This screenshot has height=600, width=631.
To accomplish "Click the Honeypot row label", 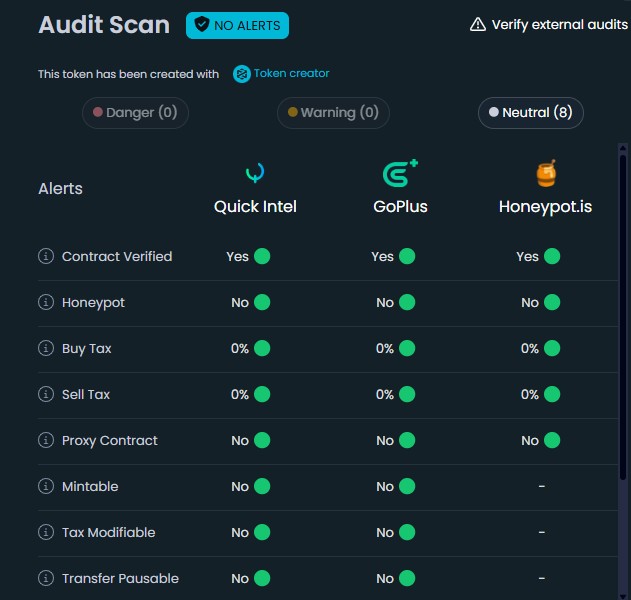I will tap(93, 303).
